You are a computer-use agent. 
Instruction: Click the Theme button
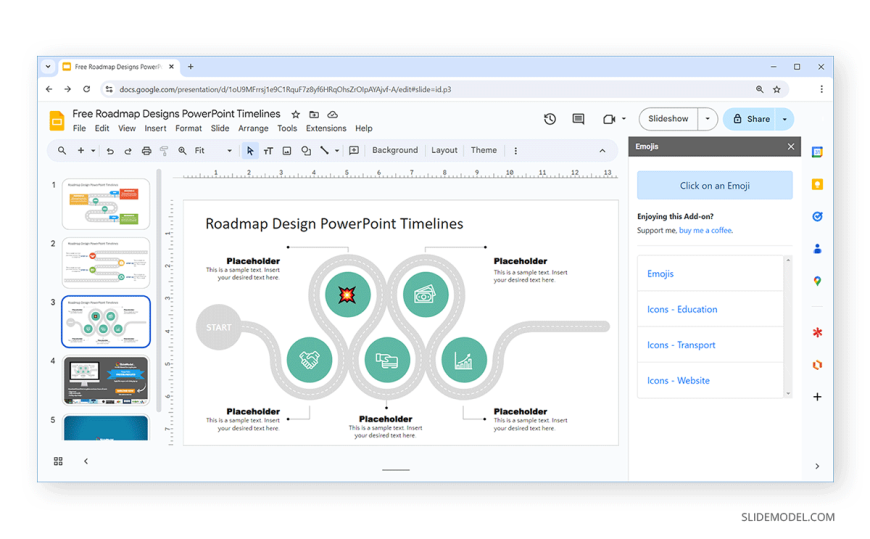[484, 150]
